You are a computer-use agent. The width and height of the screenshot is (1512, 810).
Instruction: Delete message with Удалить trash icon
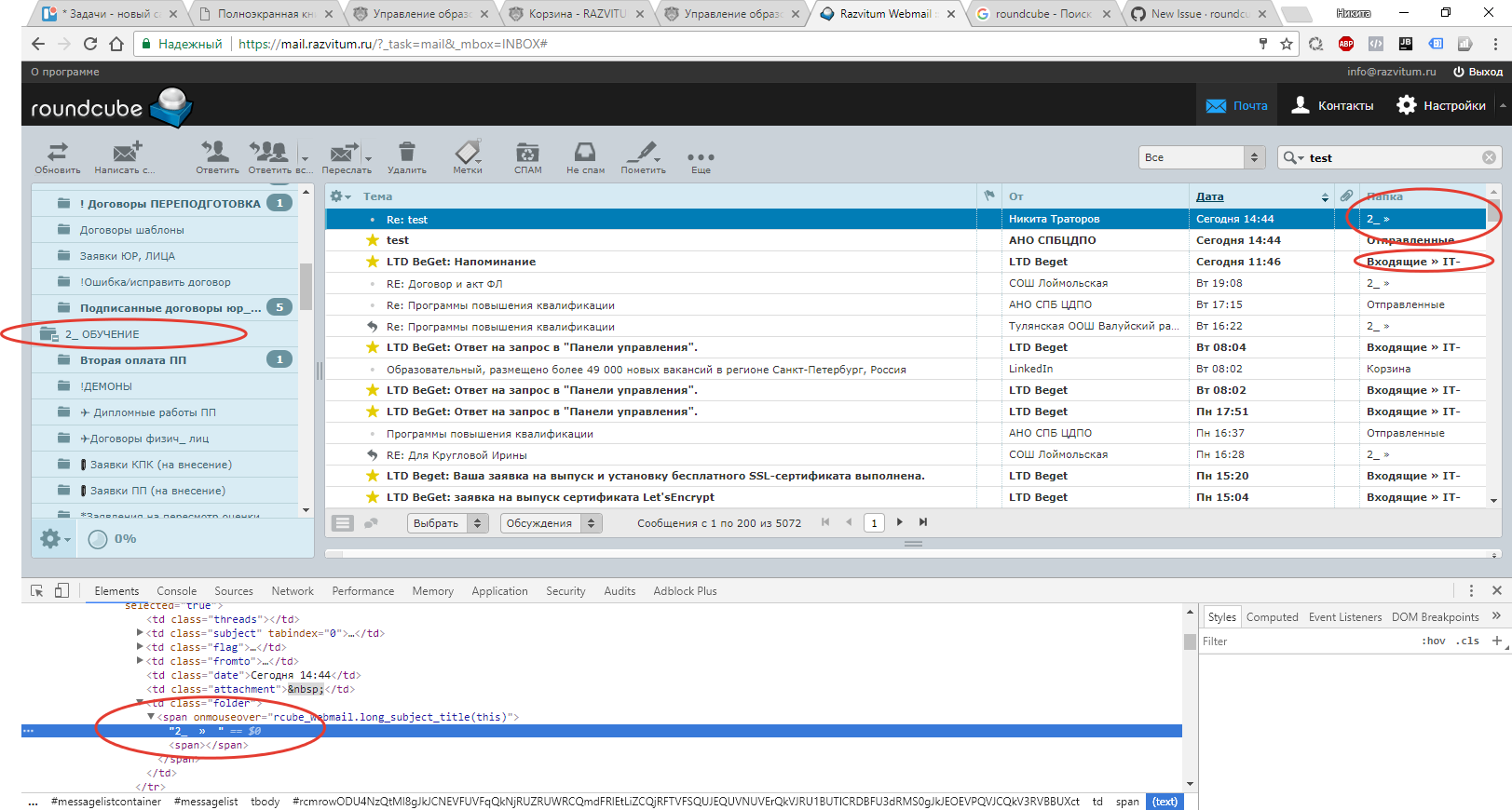[407, 156]
